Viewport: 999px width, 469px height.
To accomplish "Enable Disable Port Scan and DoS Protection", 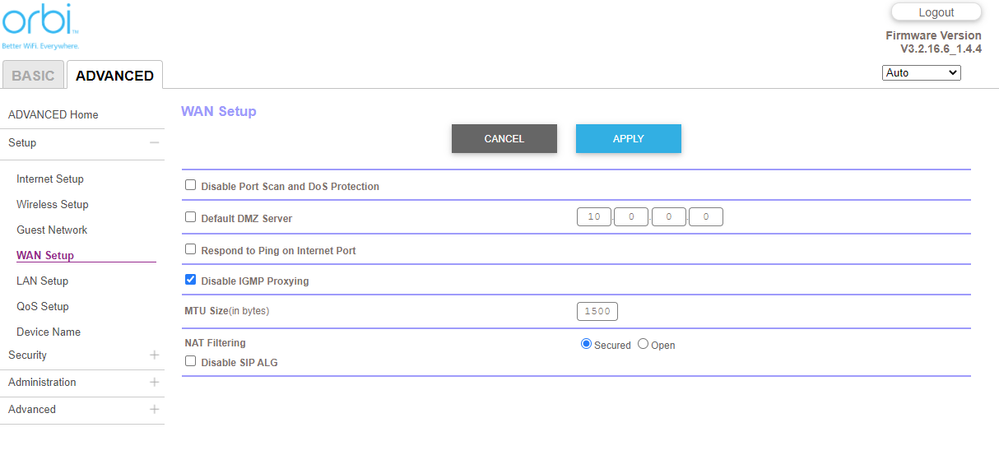I will click(191, 186).
